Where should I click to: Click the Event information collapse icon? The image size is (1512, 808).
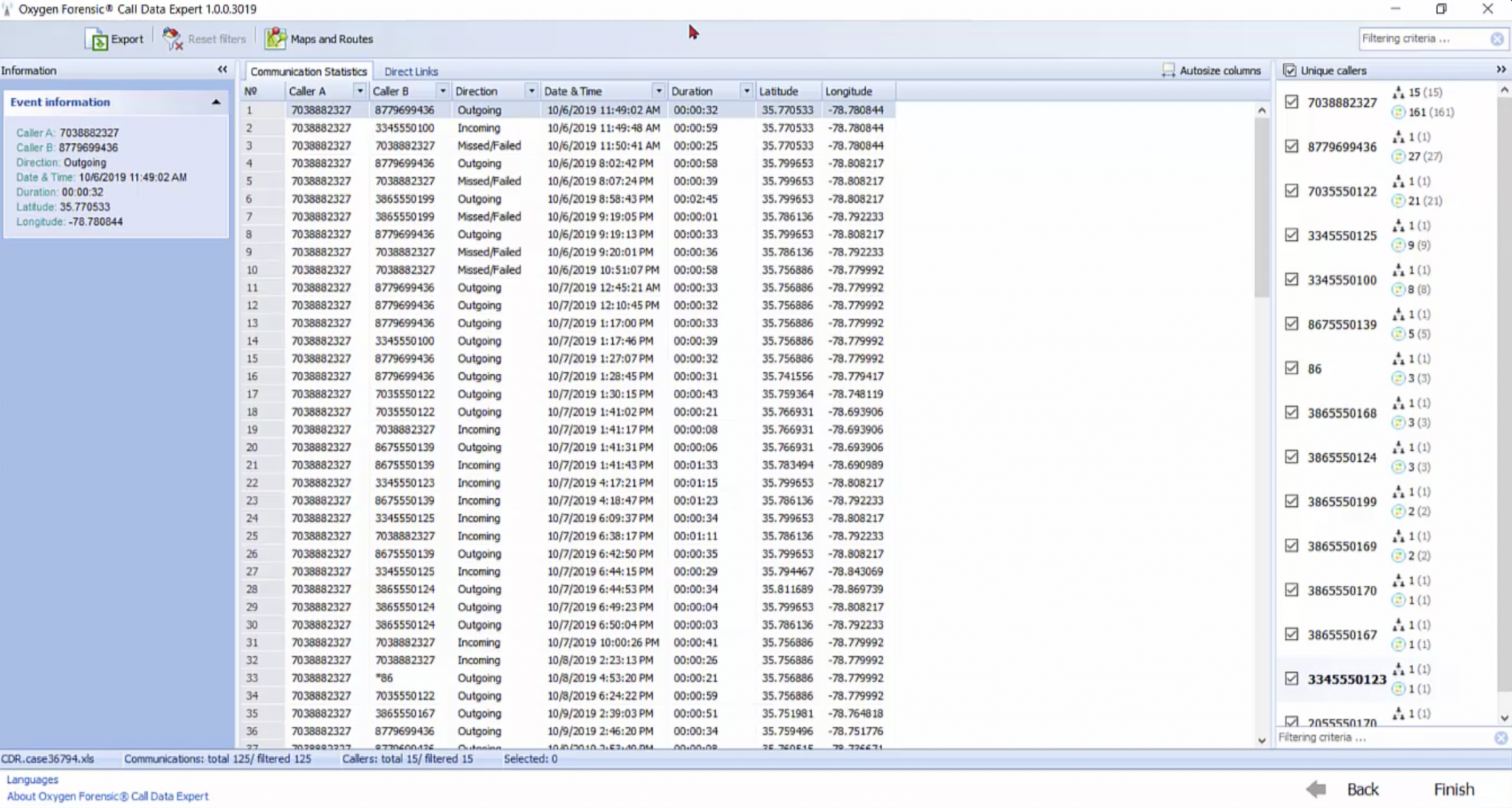[x=216, y=101]
